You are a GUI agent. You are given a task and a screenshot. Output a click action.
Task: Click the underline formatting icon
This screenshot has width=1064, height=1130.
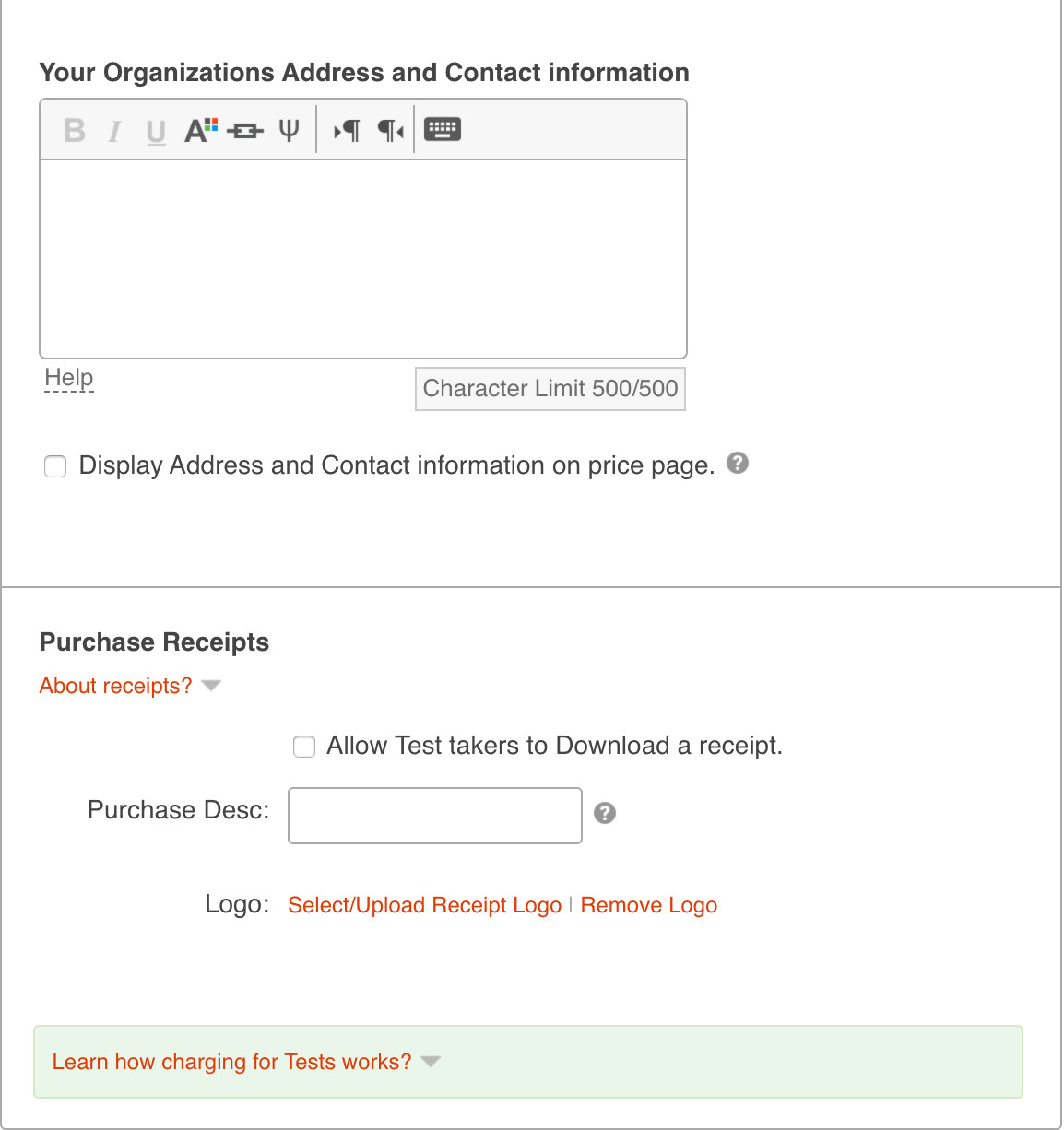(156, 132)
